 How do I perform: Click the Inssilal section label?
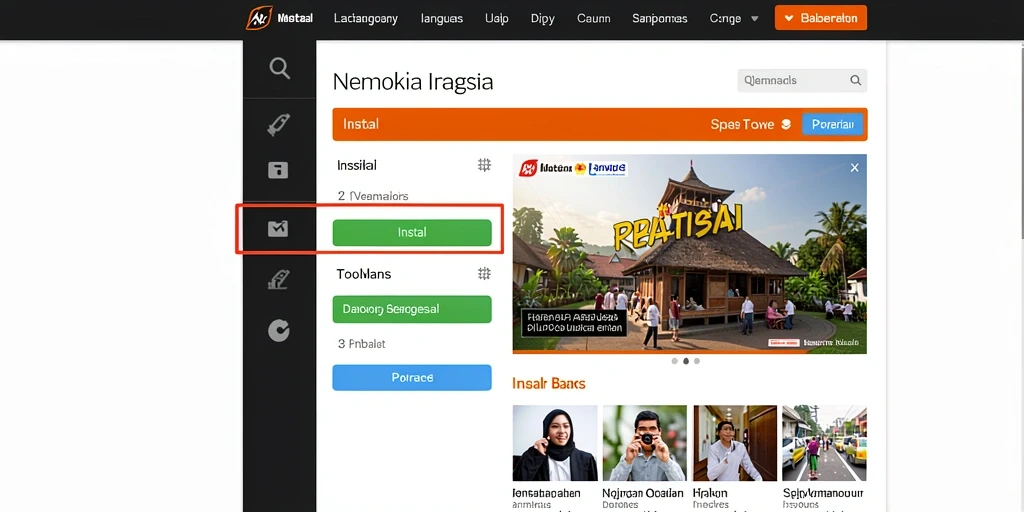tap(357, 165)
